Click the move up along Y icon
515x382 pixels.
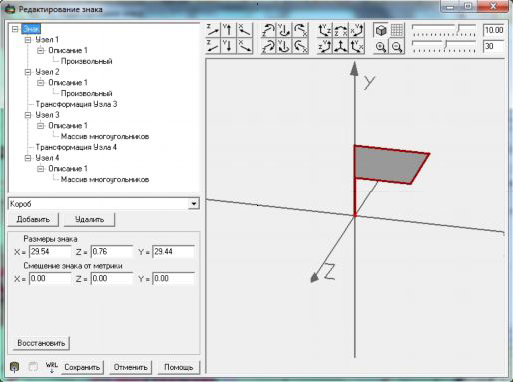click(x=229, y=30)
